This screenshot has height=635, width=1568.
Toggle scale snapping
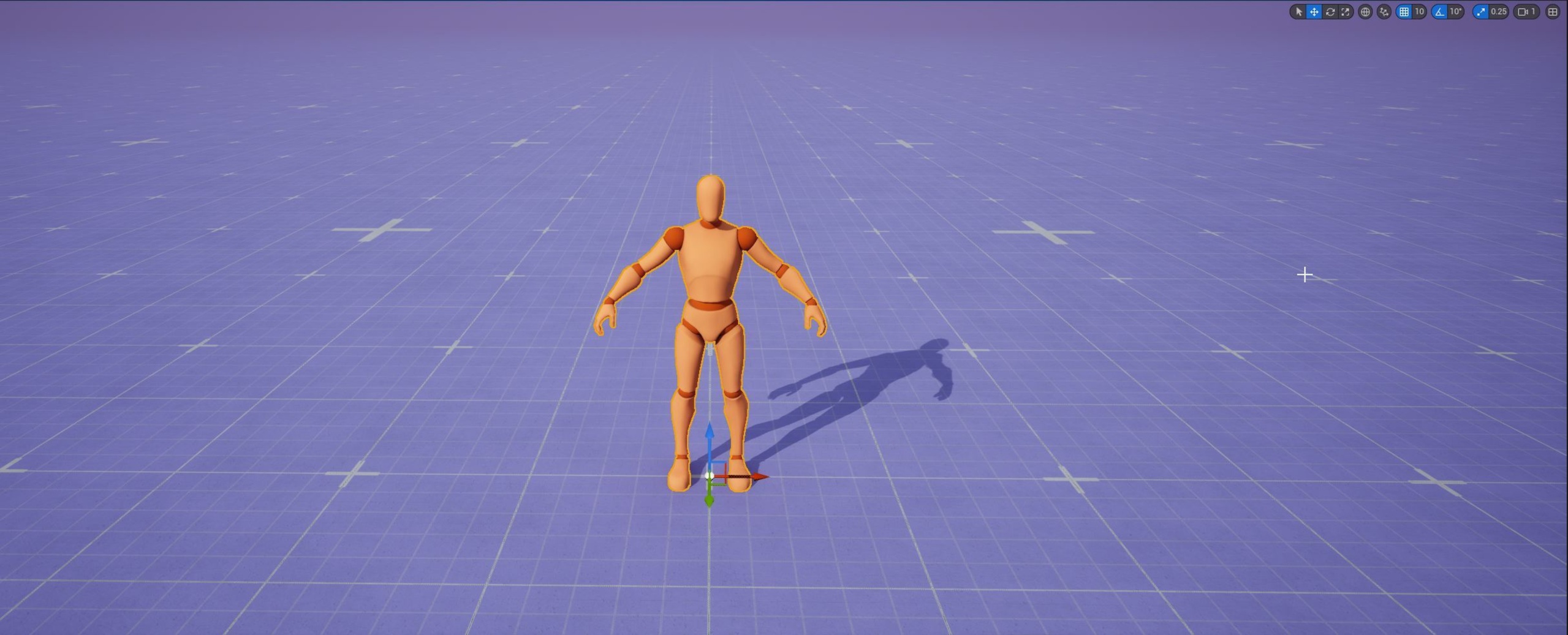pyautogui.click(x=1480, y=12)
